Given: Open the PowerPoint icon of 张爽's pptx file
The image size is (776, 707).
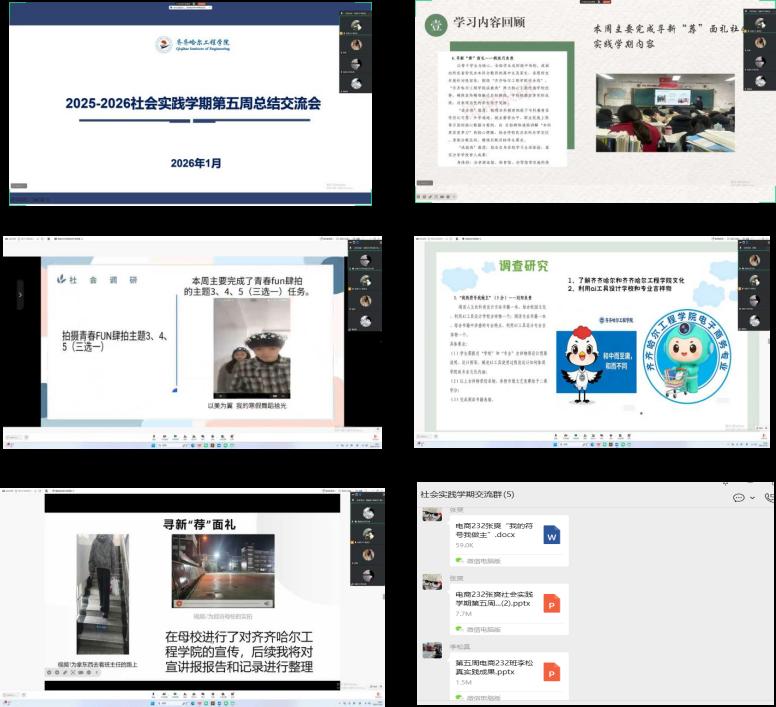Looking at the screenshot, I should click(x=551, y=603).
